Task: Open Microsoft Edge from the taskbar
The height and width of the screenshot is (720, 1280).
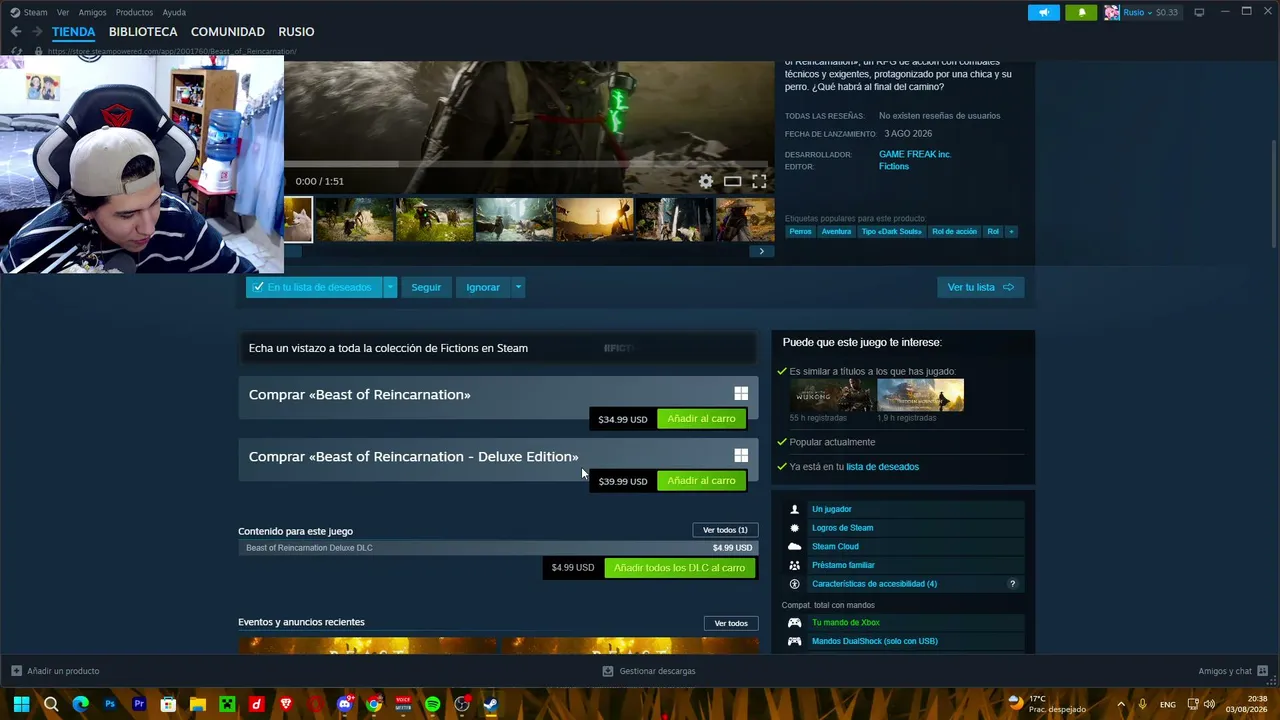Action: click(x=81, y=704)
